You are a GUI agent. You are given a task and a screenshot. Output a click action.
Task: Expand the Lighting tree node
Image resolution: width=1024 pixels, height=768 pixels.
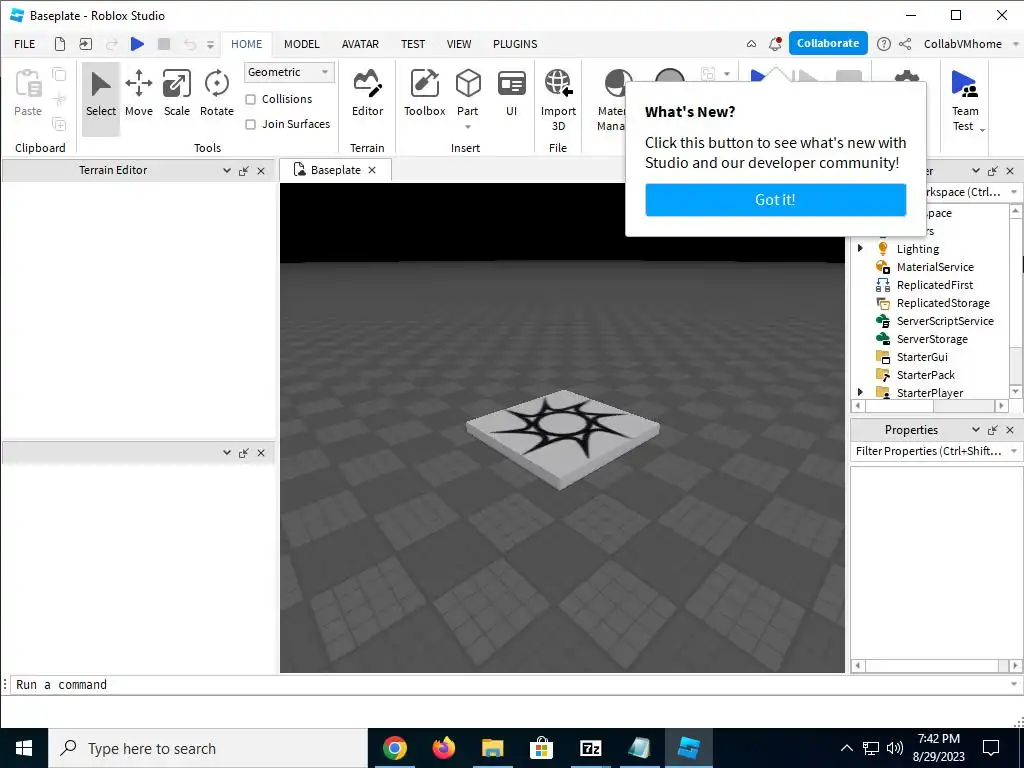pyautogui.click(x=860, y=248)
